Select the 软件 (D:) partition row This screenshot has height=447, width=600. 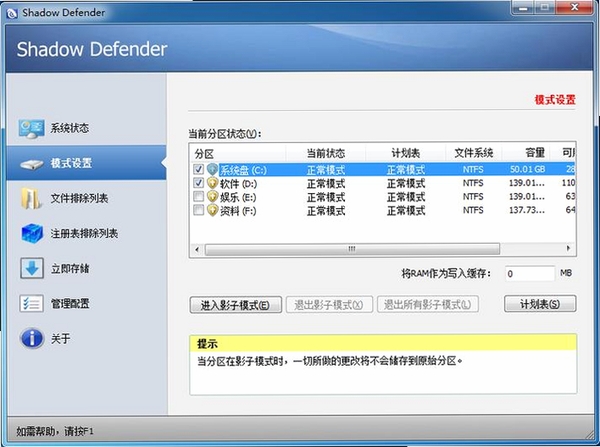pos(383,183)
